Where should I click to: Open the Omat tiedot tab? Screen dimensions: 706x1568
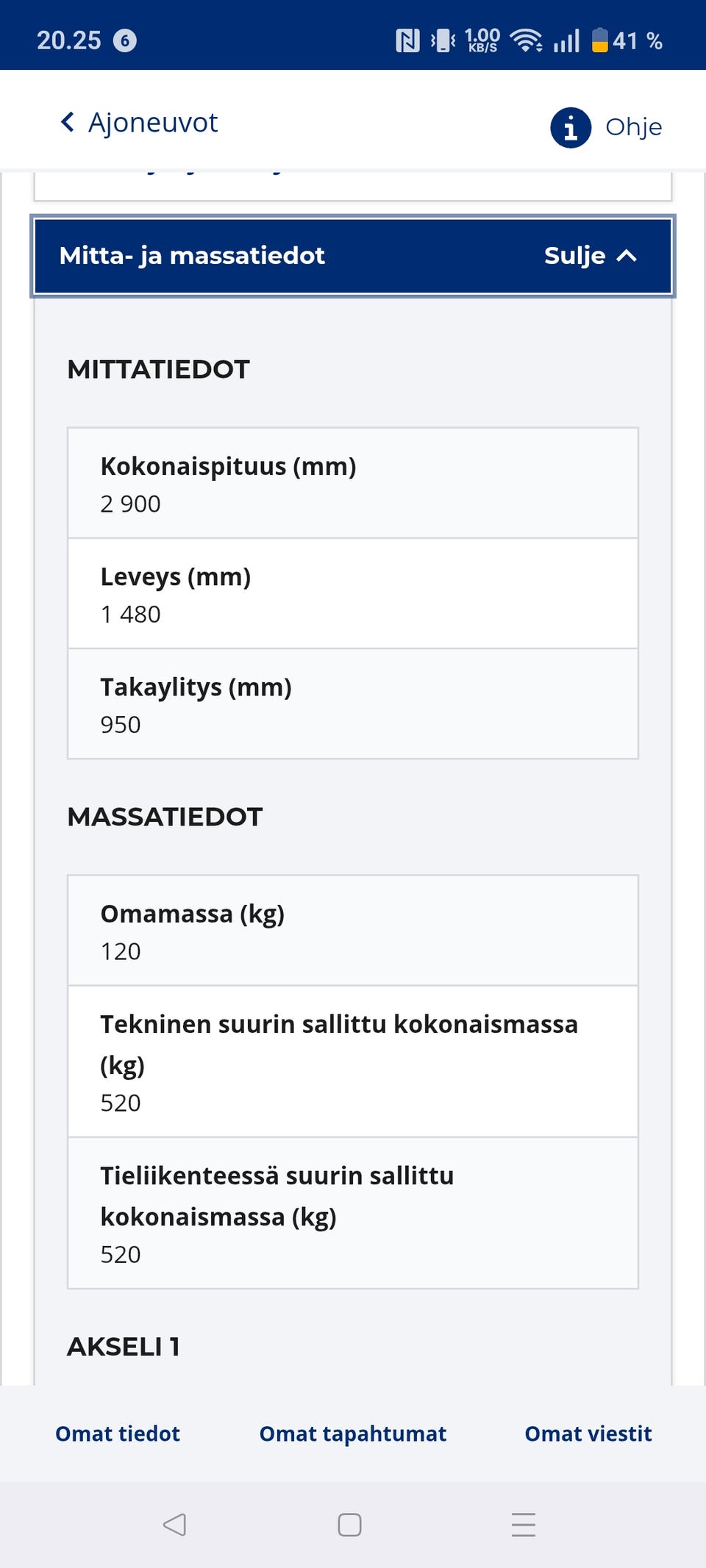point(118,1433)
